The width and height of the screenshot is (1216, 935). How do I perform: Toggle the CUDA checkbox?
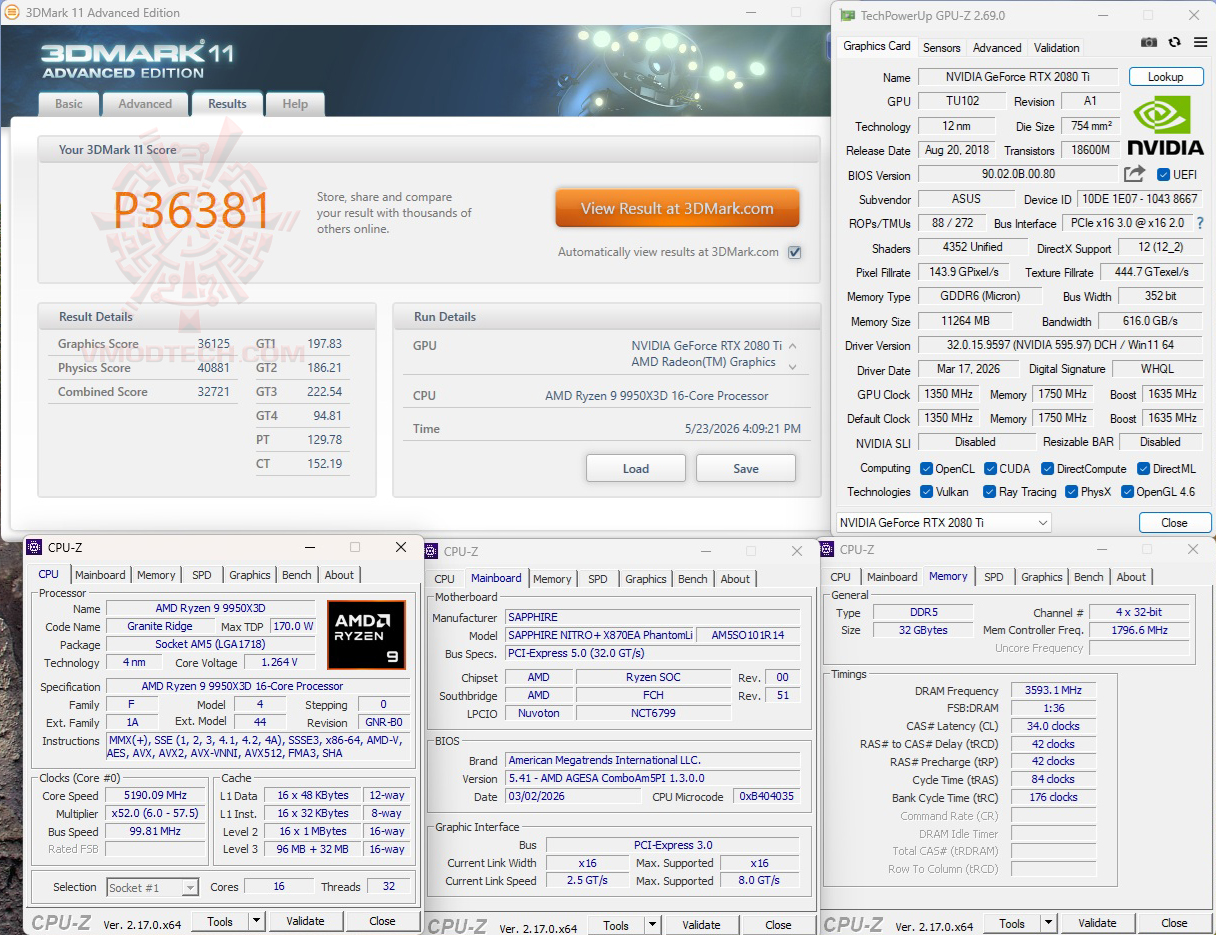[990, 468]
